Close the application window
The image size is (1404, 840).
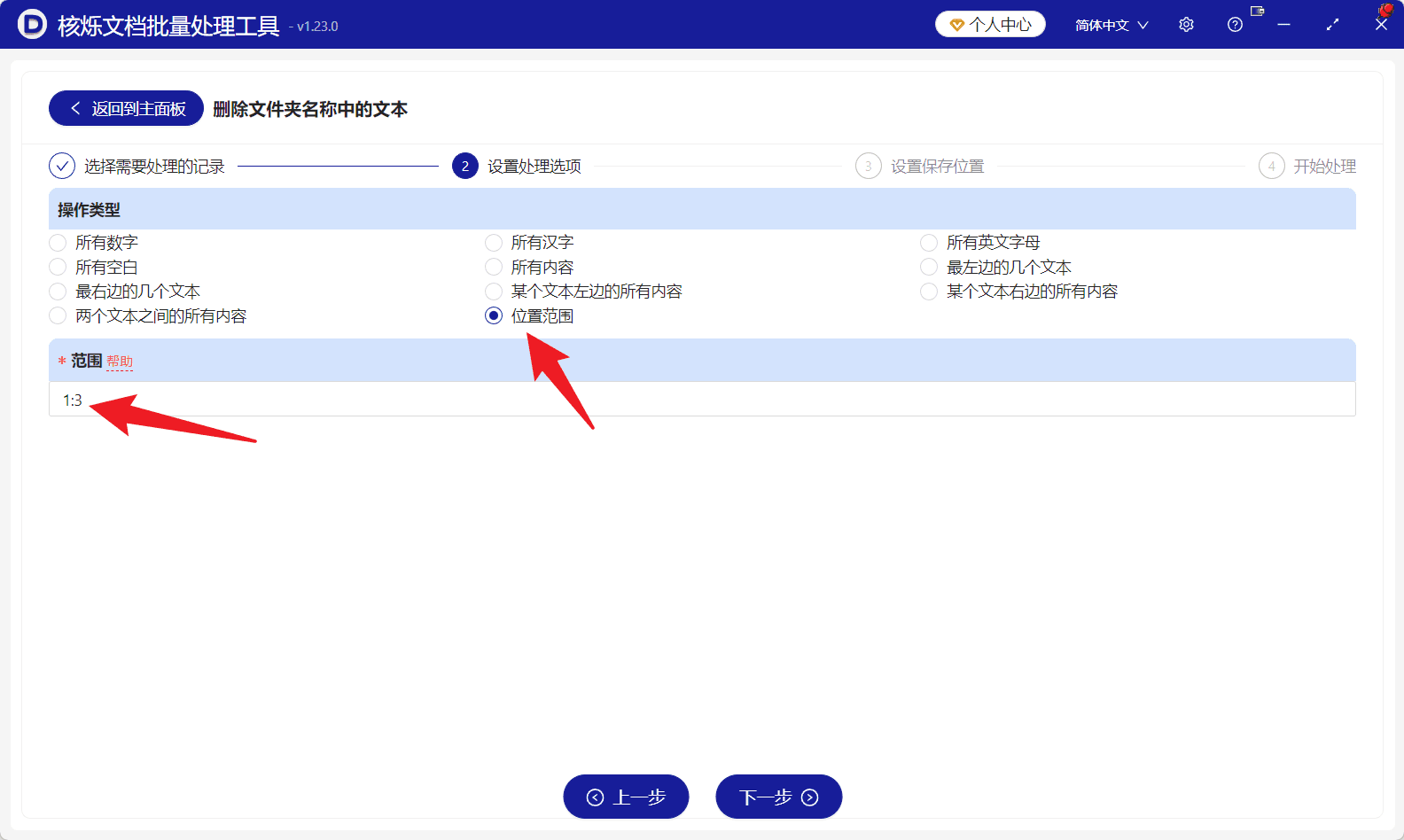[x=1381, y=25]
